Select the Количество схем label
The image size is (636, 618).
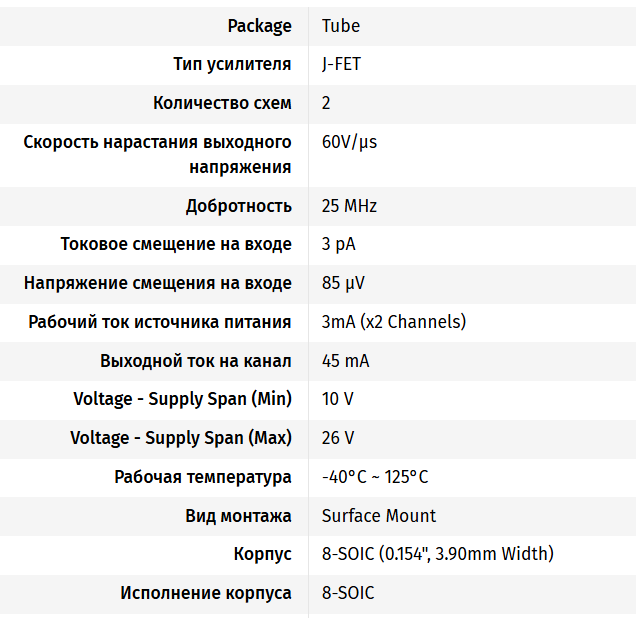tap(222, 103)
